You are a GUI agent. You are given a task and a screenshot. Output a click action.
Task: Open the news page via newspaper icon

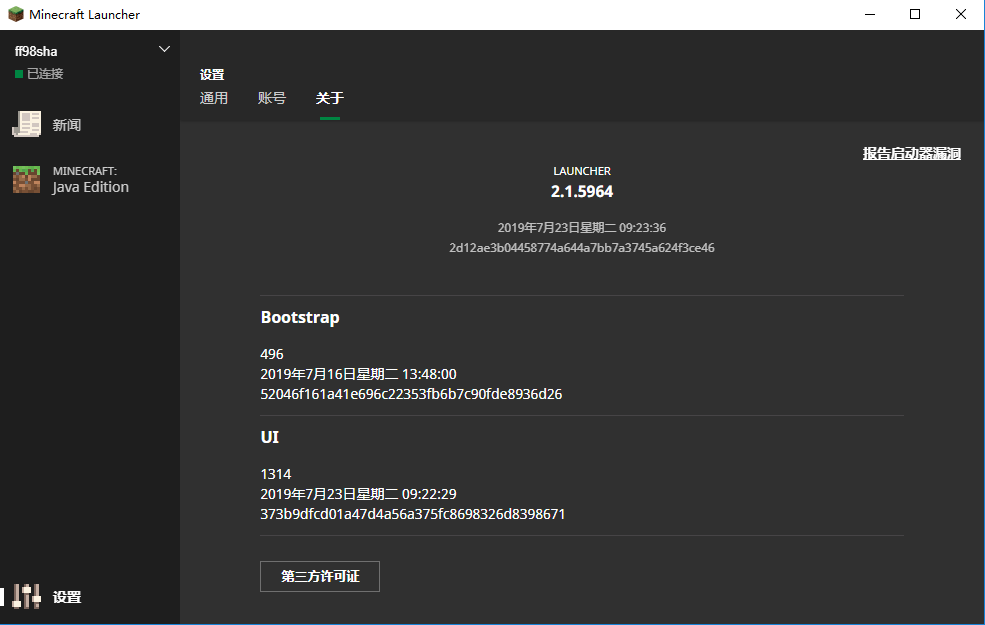pos(26,124)
